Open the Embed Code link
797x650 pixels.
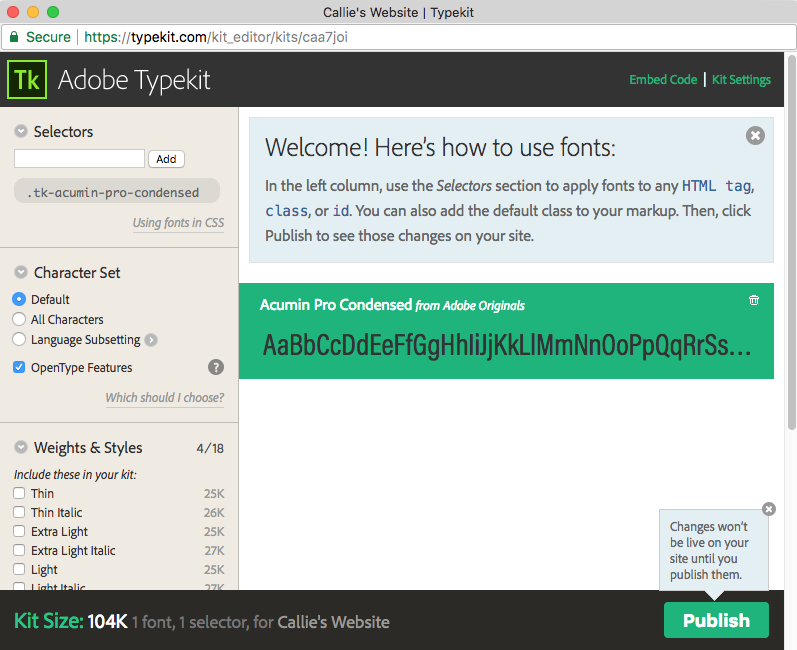tap(663, 80)
